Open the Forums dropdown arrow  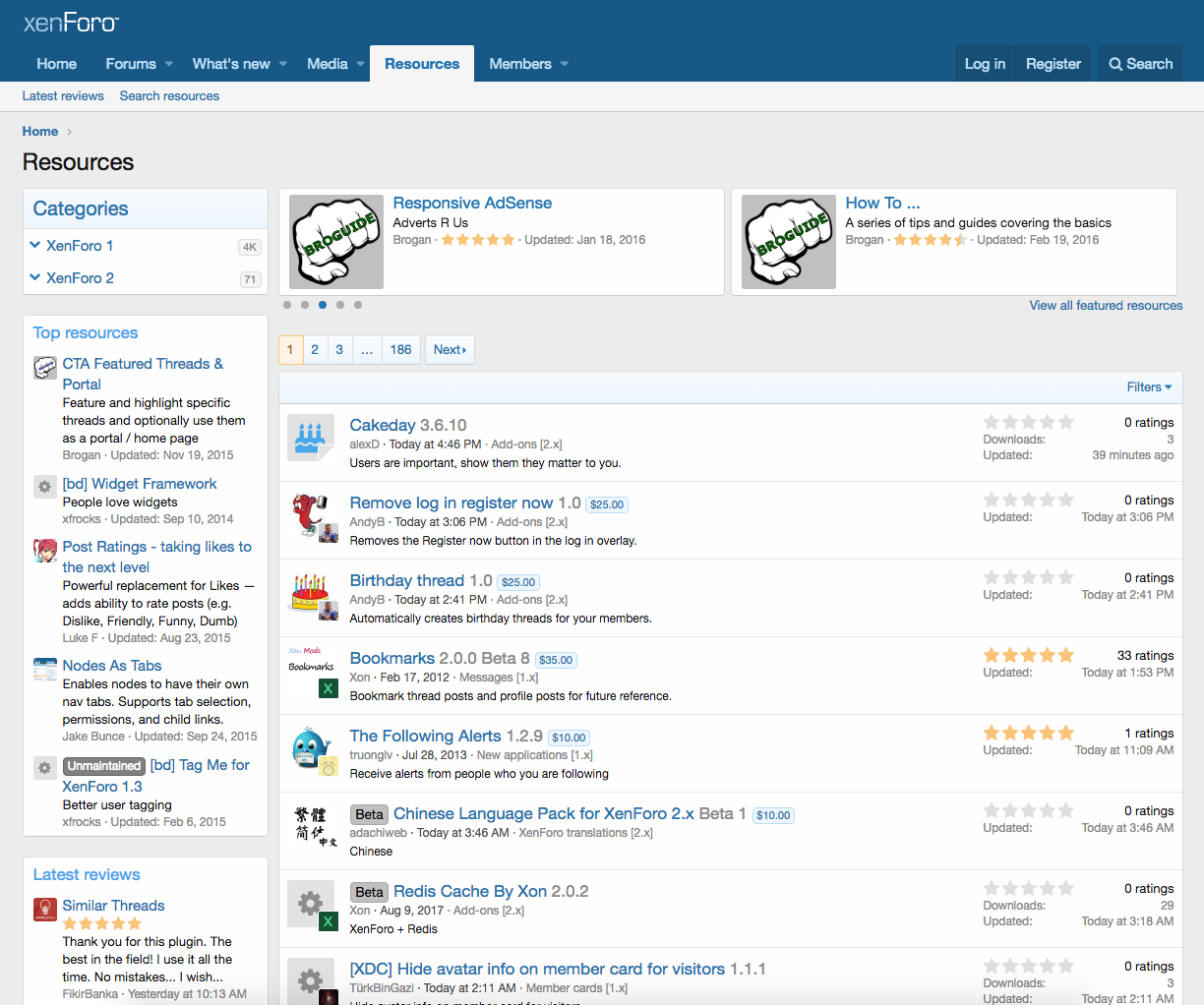pyautogui.click(x=169, y=64)
